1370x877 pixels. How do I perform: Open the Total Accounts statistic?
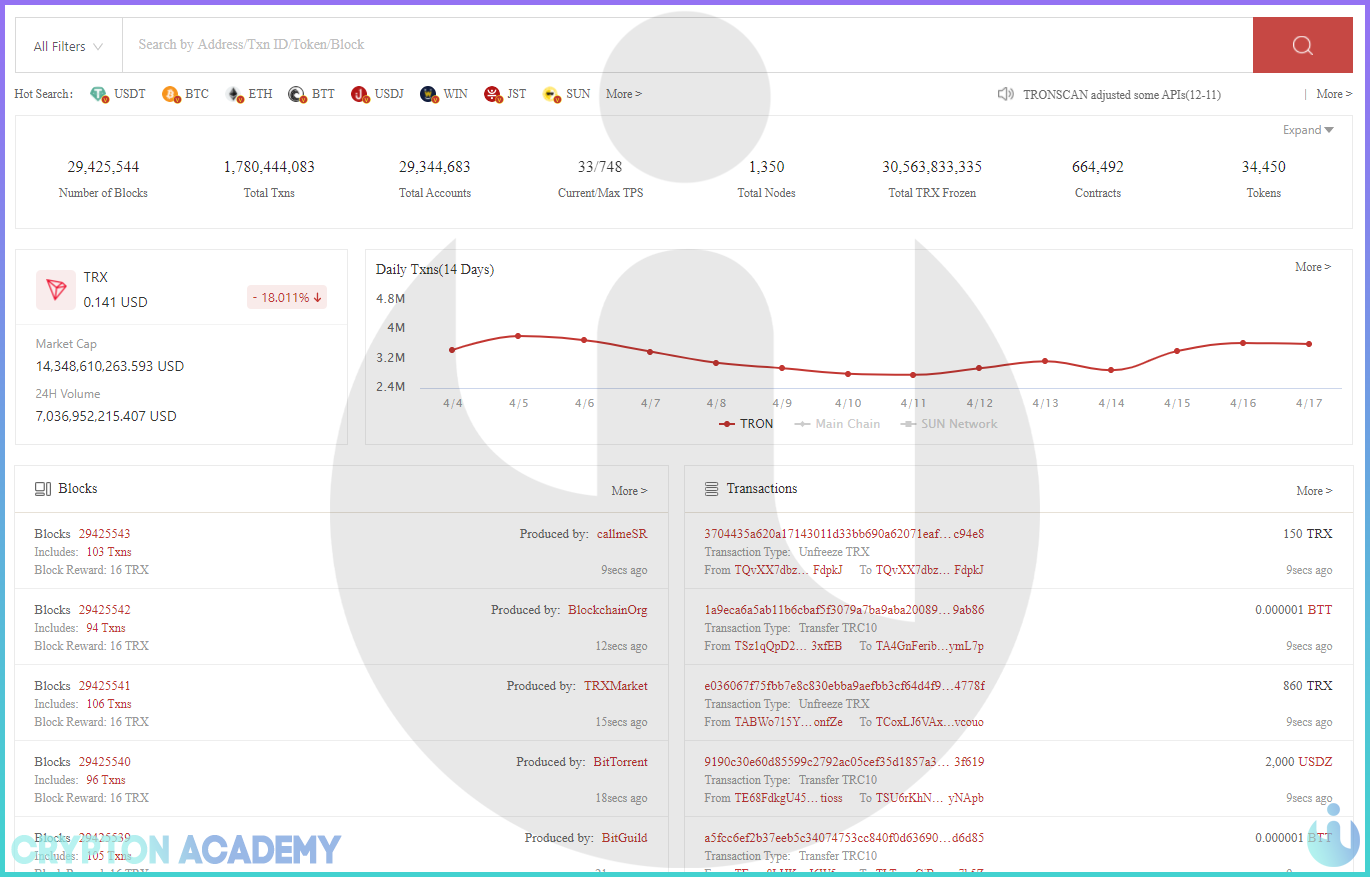(x=435, y=179)
